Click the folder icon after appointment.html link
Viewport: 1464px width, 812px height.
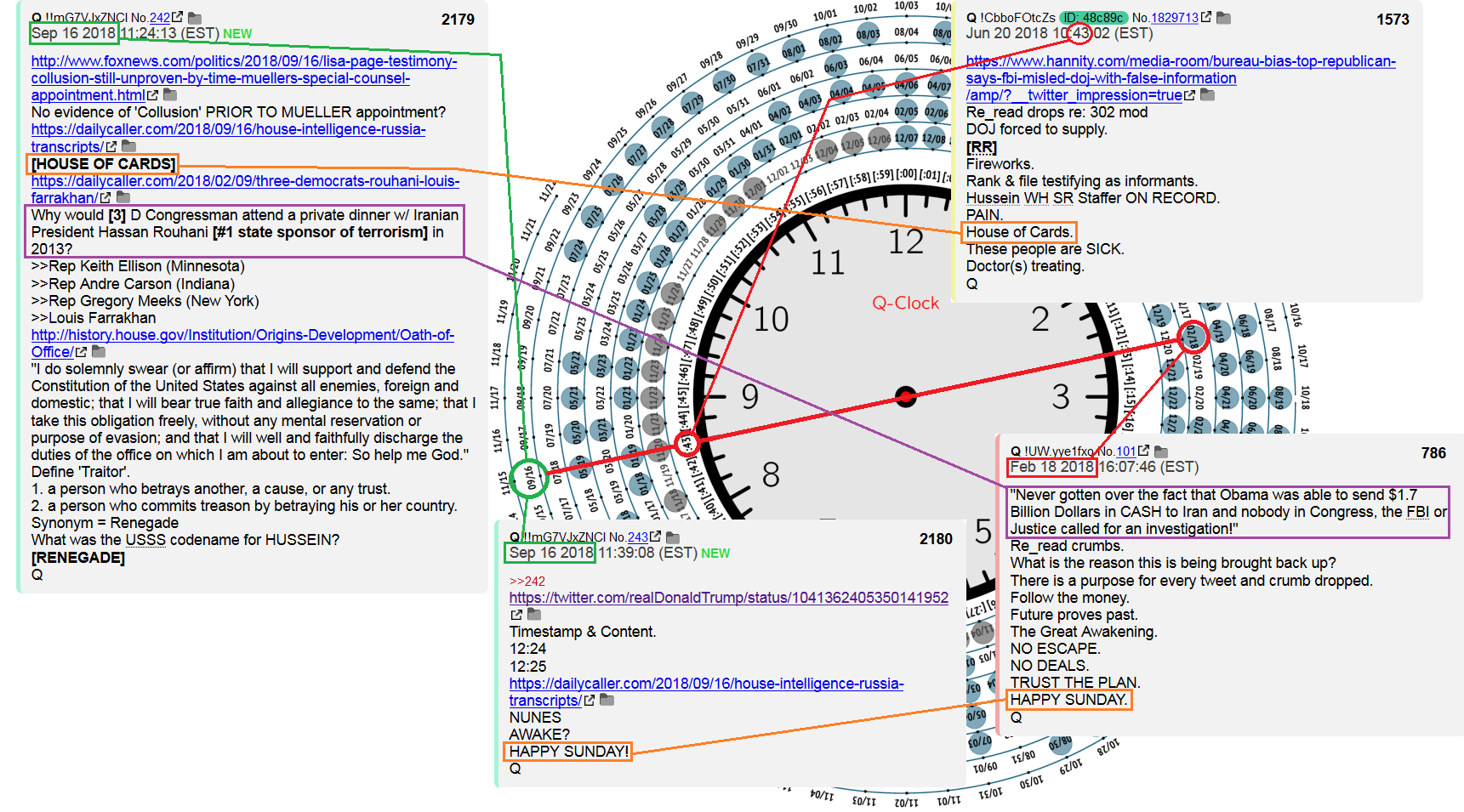pos(170,95)
